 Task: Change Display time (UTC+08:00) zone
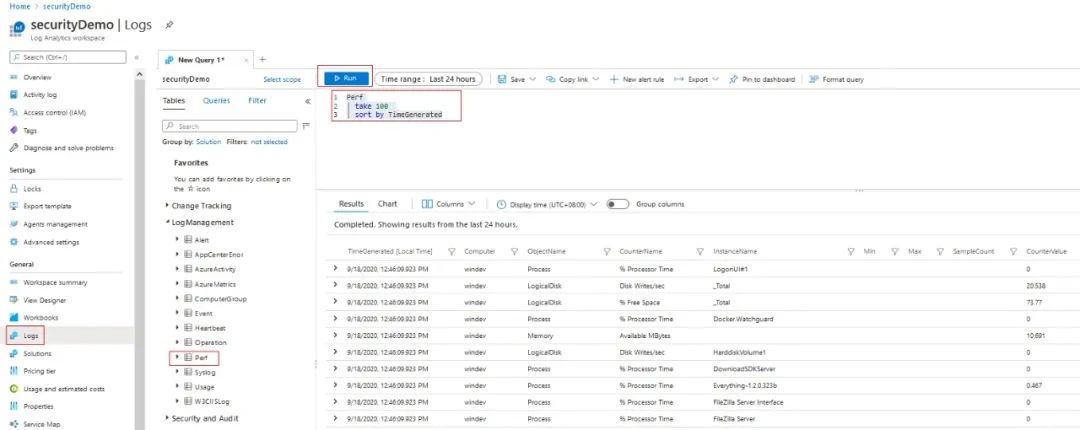tap(546, 205)
